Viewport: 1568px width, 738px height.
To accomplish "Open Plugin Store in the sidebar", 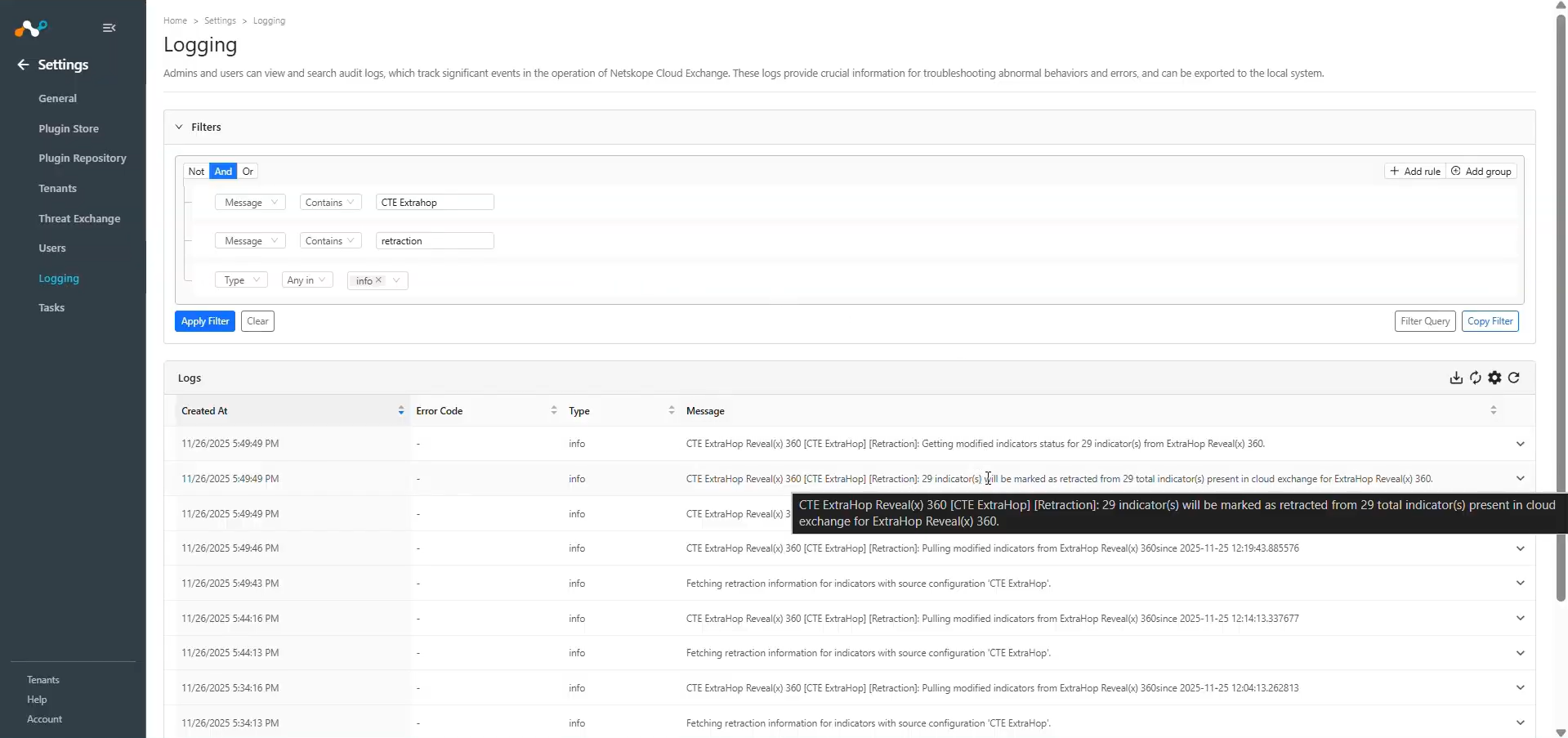I will [69, 129].
